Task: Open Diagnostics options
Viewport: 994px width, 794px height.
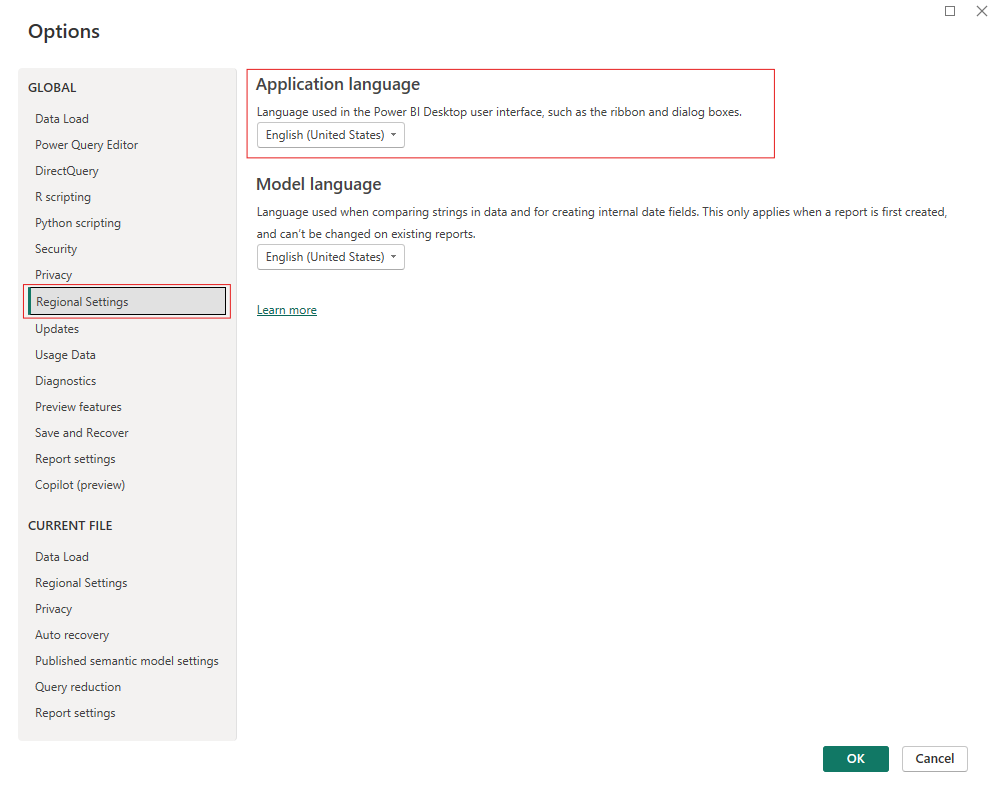Action: [x=65, y=381]
